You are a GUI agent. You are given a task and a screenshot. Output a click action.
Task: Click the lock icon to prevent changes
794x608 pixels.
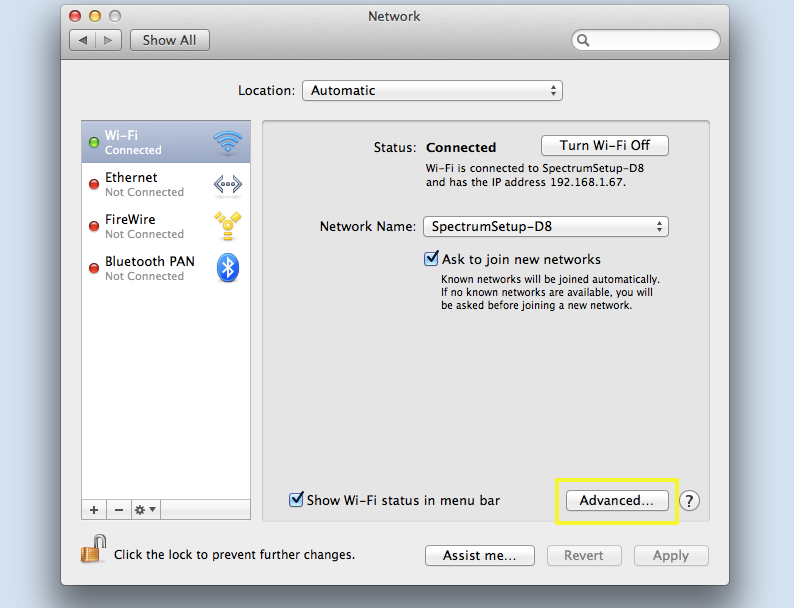click(94, 549)
